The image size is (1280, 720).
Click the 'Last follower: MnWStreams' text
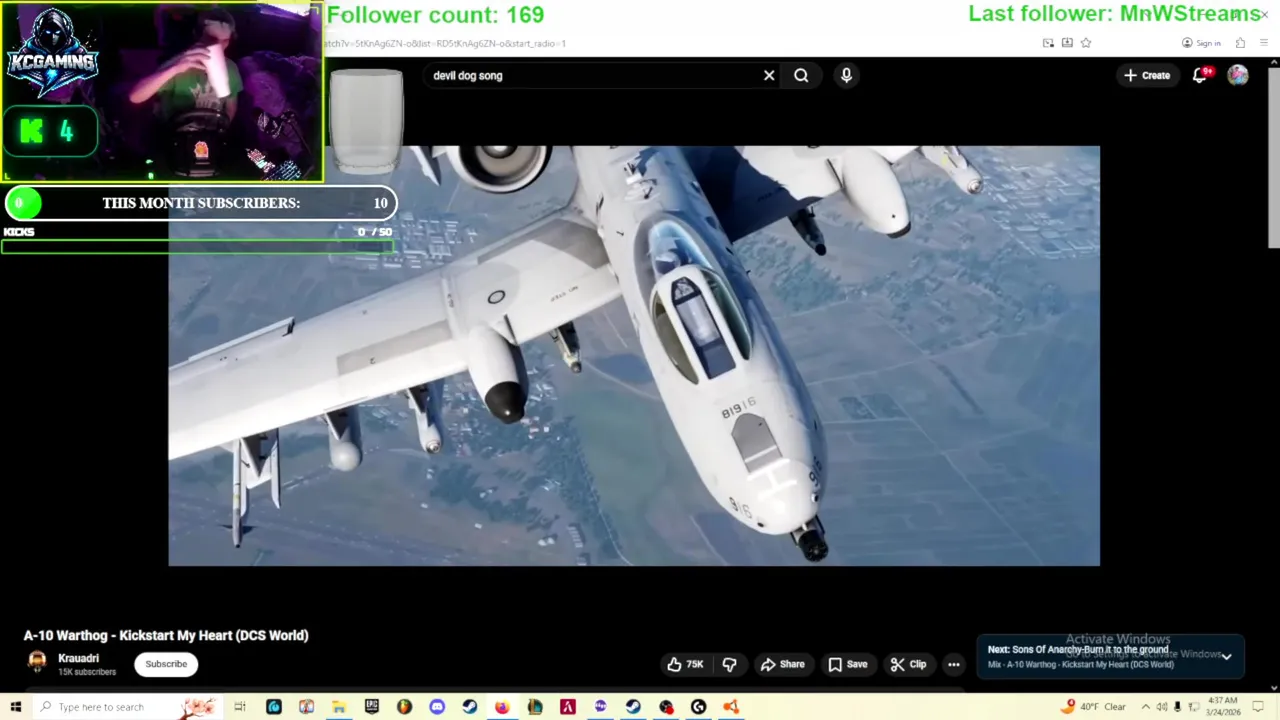click(1114, 14)
